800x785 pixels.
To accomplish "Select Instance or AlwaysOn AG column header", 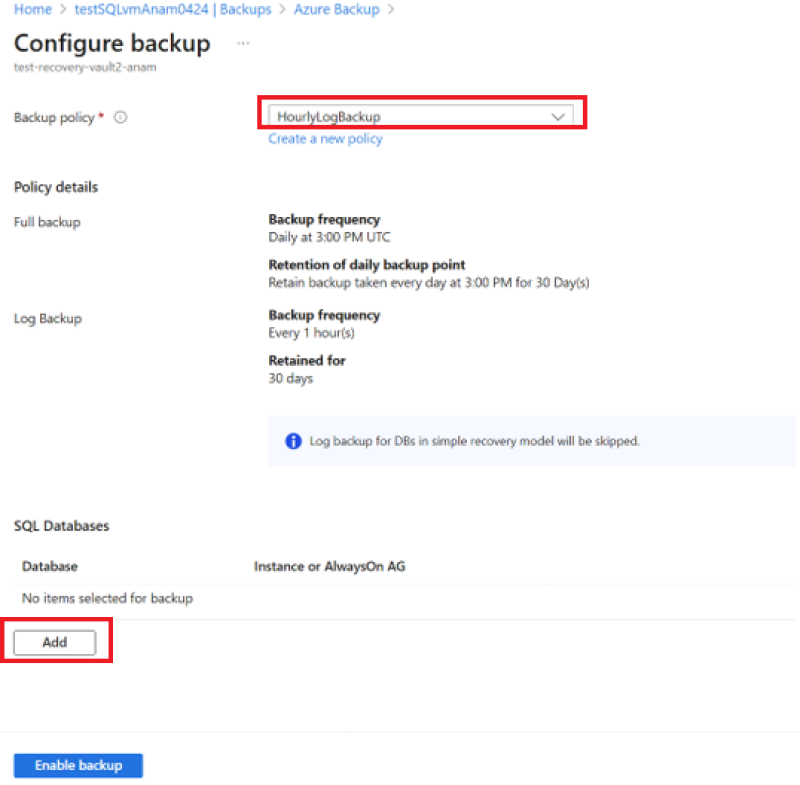I will tap(329, 566).
